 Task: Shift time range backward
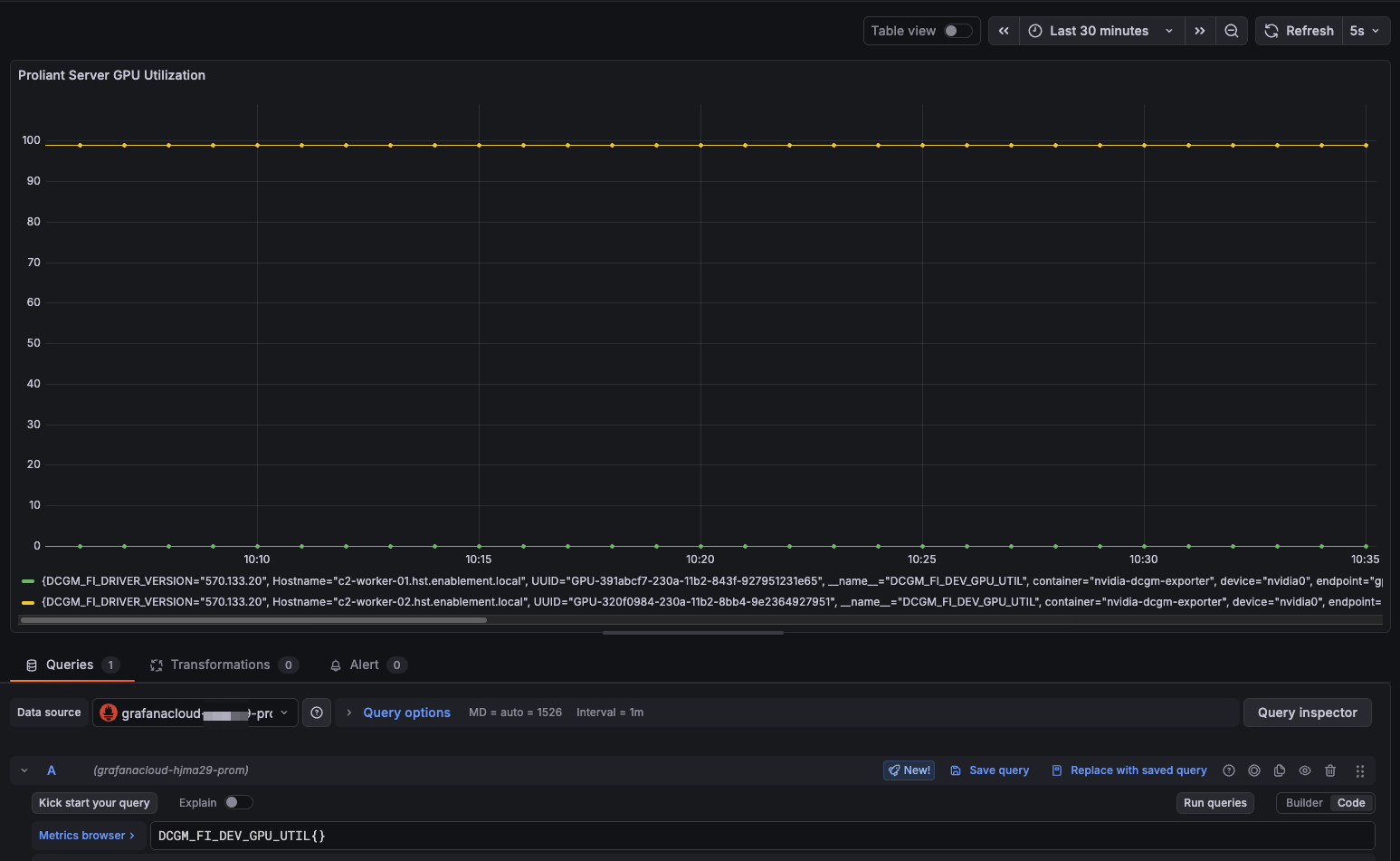click(1004, 31)
